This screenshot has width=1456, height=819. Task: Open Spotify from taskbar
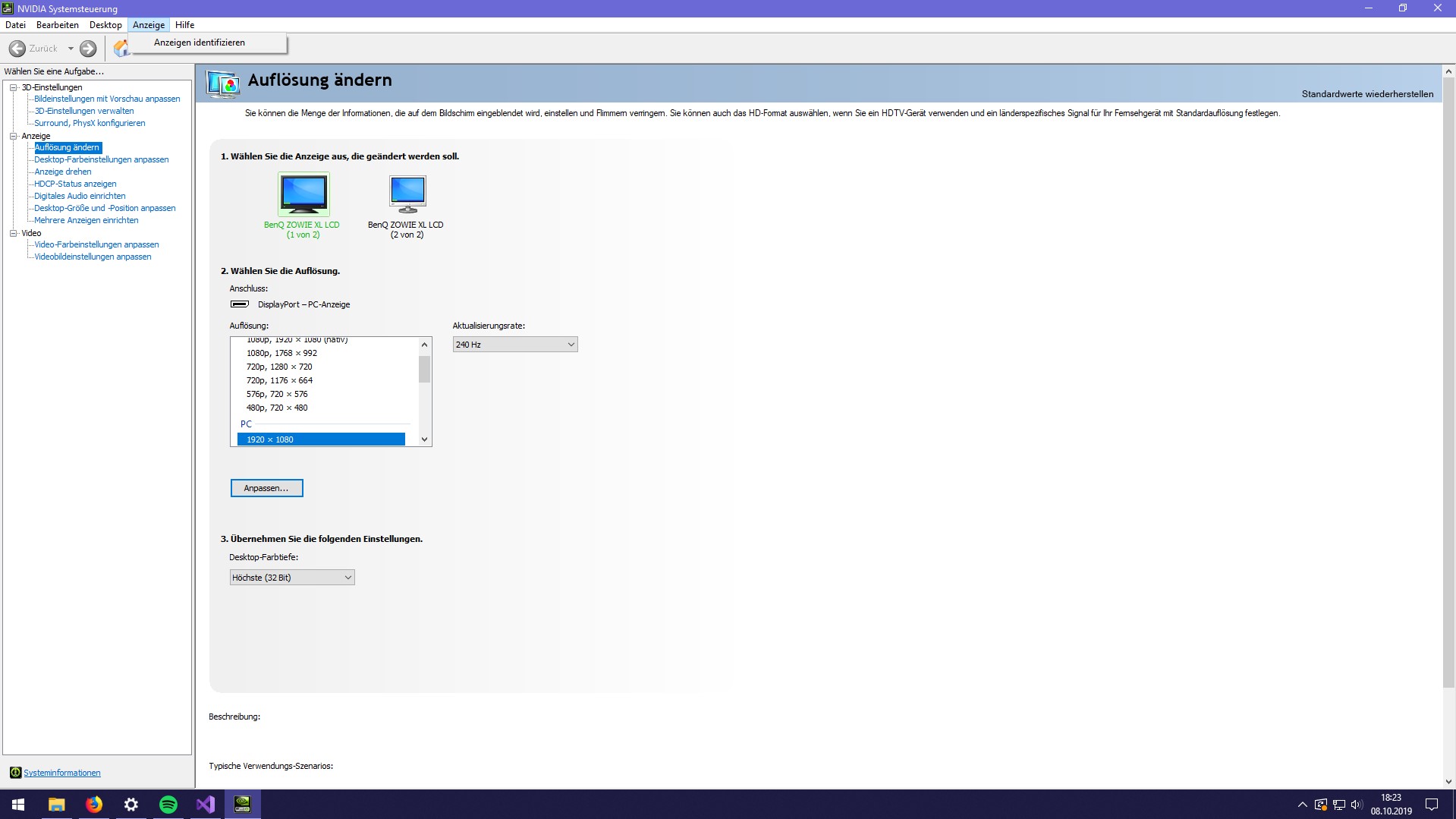[168, 805]
